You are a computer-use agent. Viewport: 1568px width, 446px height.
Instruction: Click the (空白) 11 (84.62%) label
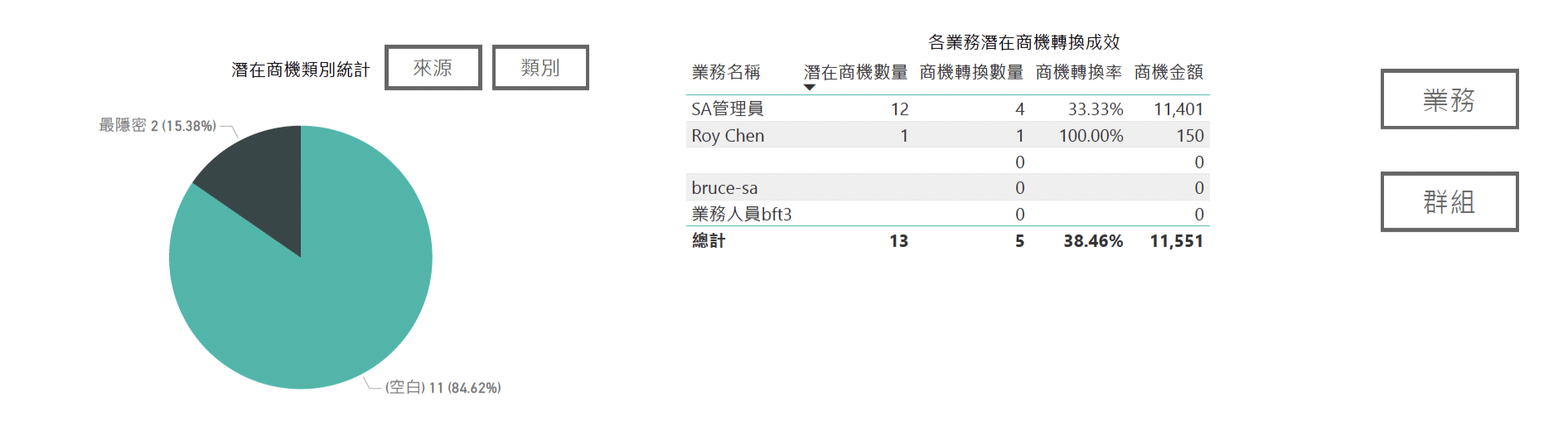(443, 387)
